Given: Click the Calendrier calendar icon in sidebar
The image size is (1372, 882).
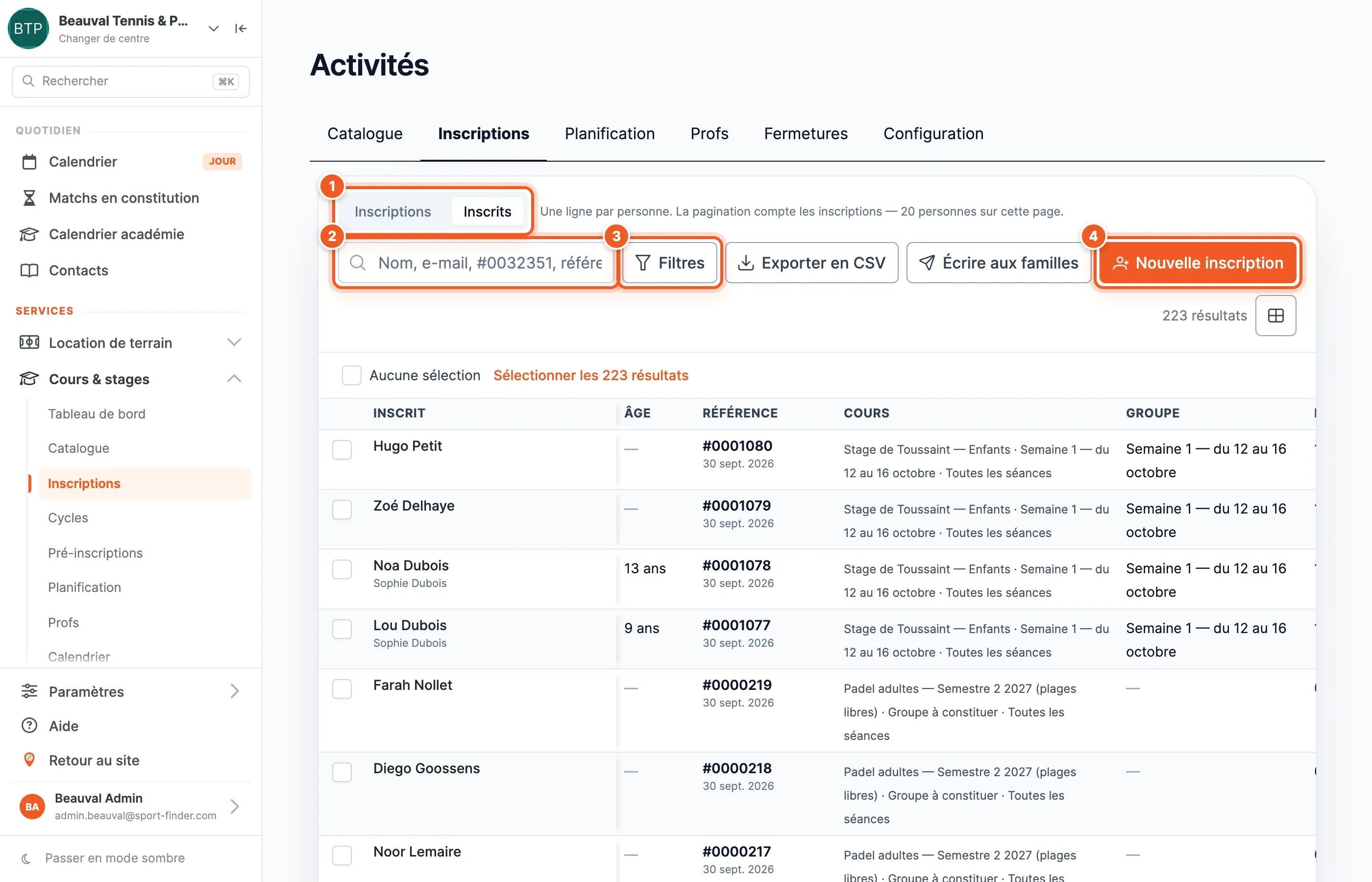Looking at the screenshot, I should coord(29,162).
